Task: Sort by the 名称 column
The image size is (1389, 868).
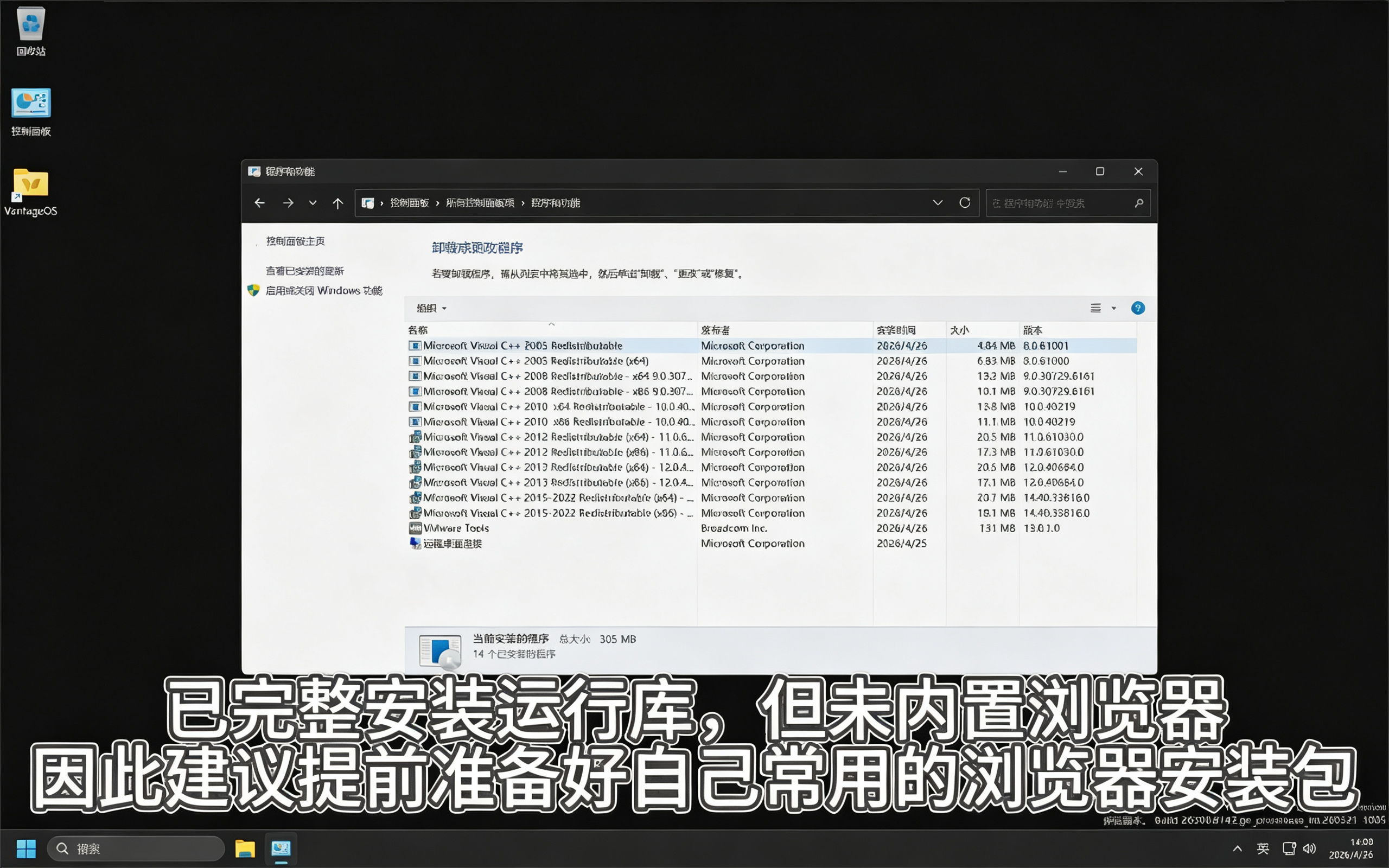Action: point(551,330)
